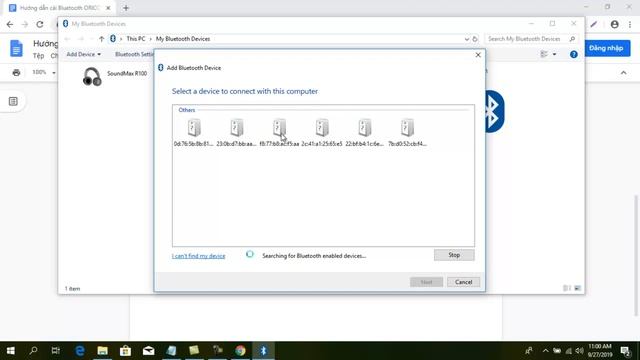Select the SoundMax R100 headphones device
The height and width of the screenshot is (360, 640).
[114, 76]
